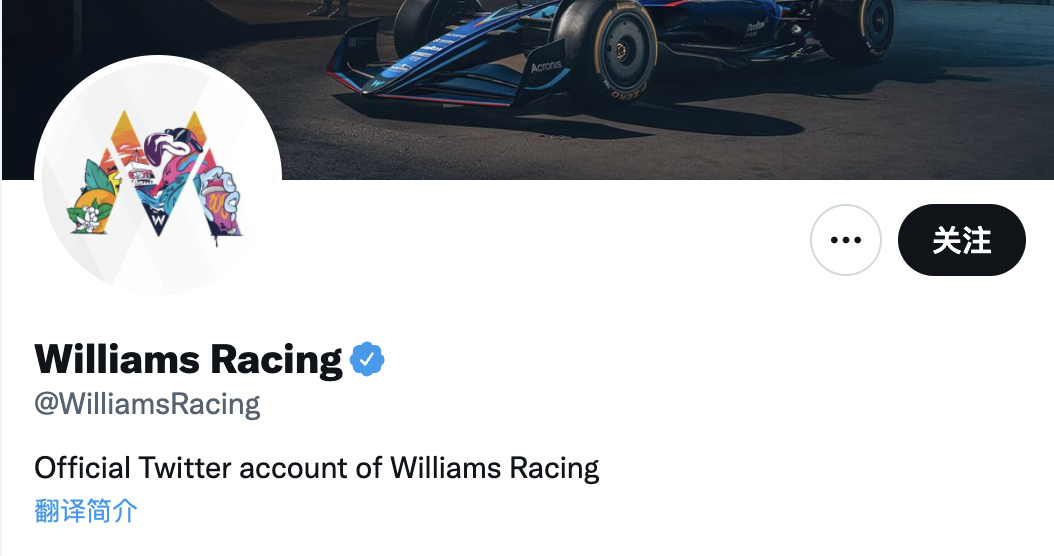The image size is (1054, 556).
Task: Click the Acronis logo on front wing
Action: coord(546,67)
